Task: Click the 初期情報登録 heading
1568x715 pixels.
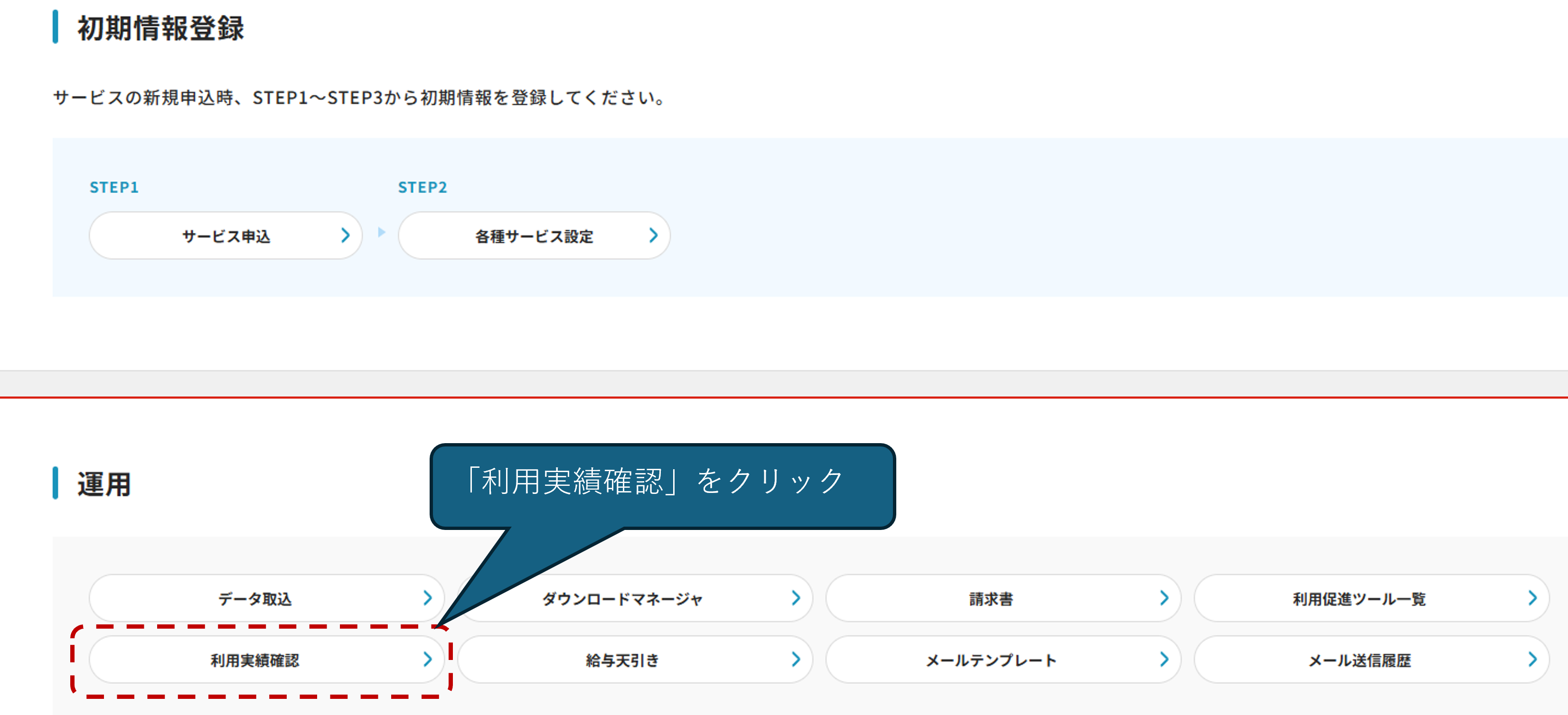Action: pyautogui.click(x=161, y=28)
